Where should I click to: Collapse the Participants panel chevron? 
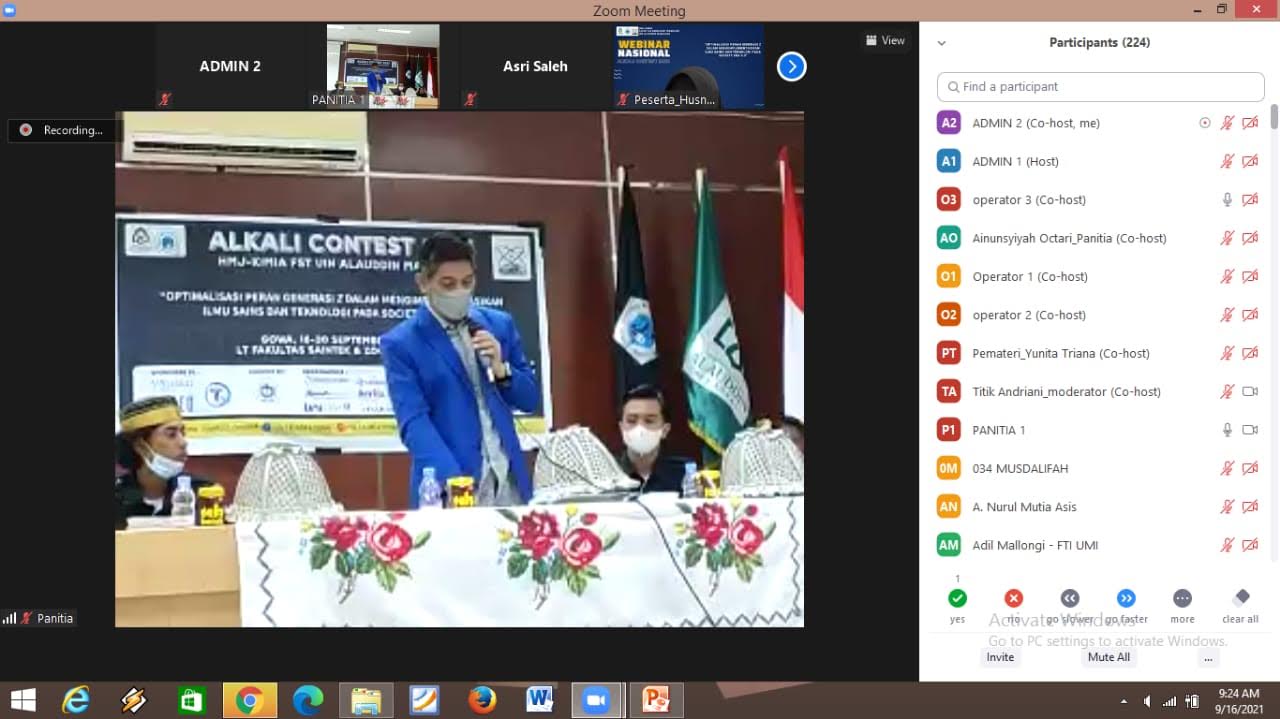point(941,43)
